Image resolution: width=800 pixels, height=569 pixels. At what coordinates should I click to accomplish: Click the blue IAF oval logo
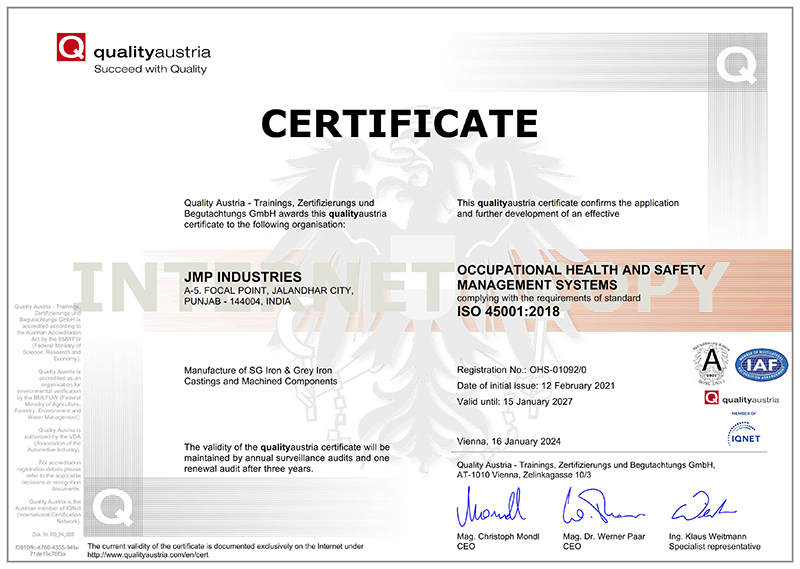(x=761, y=365)
